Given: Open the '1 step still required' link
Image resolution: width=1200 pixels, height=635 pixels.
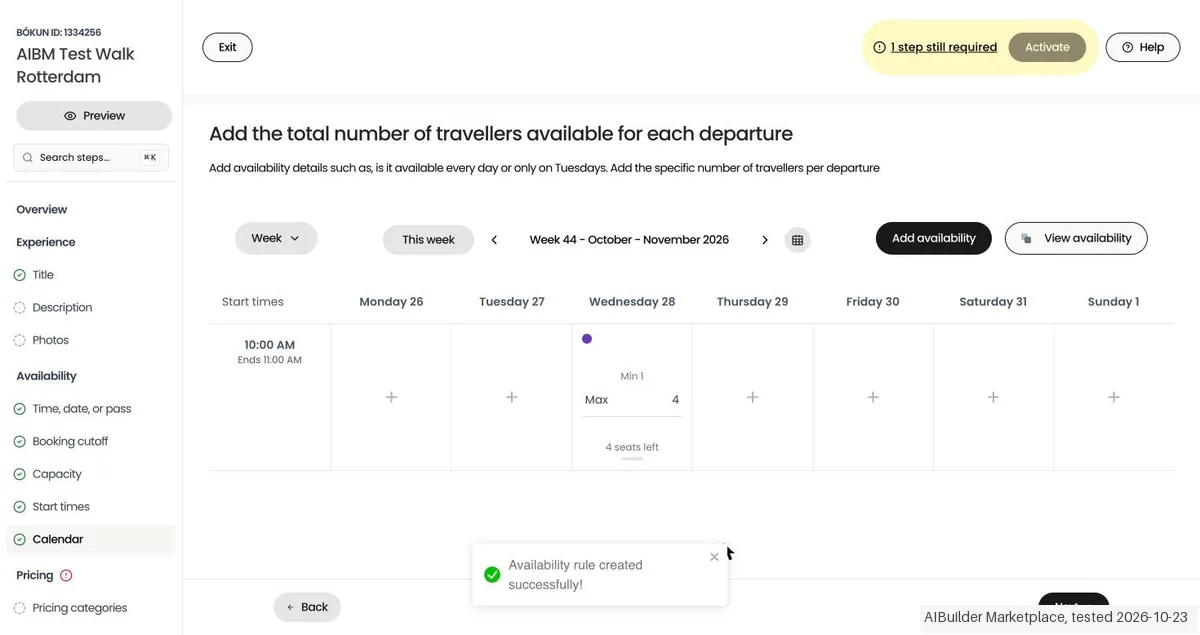Looking at the screenshot, I should [944, 47].
